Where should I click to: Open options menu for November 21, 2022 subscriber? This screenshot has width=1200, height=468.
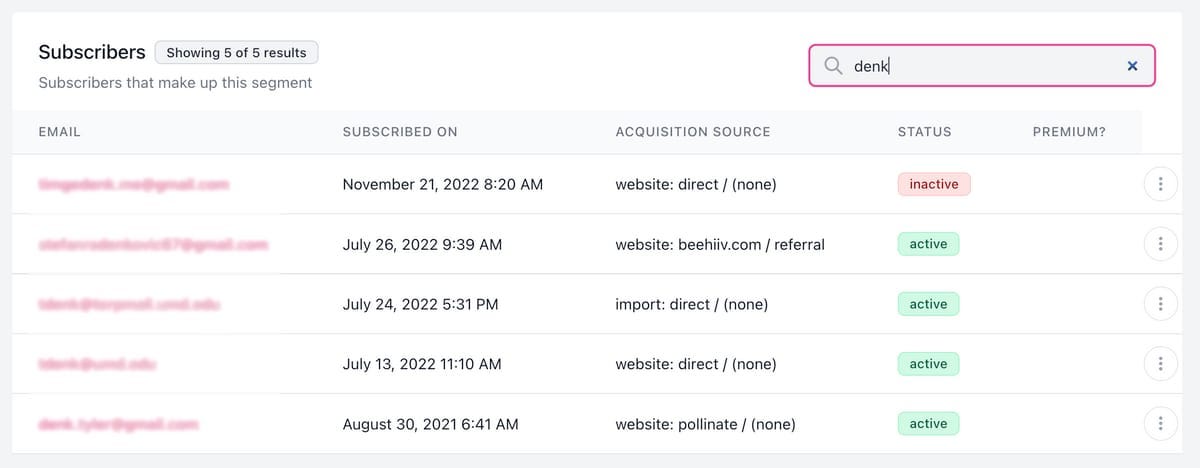click(x=1160, y=185)
